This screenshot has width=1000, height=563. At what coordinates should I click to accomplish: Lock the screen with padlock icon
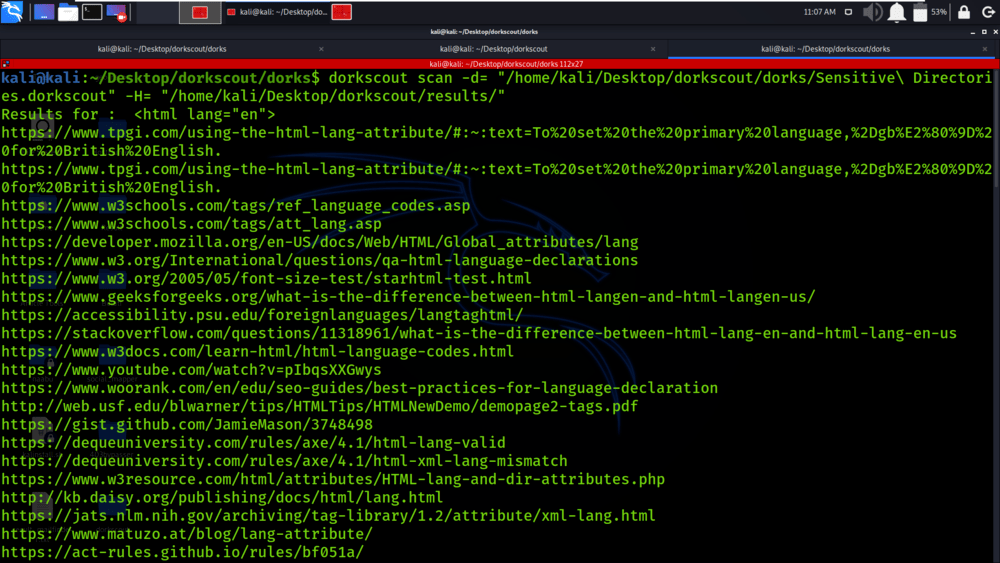pyautogui.click(x=964, y=12)
